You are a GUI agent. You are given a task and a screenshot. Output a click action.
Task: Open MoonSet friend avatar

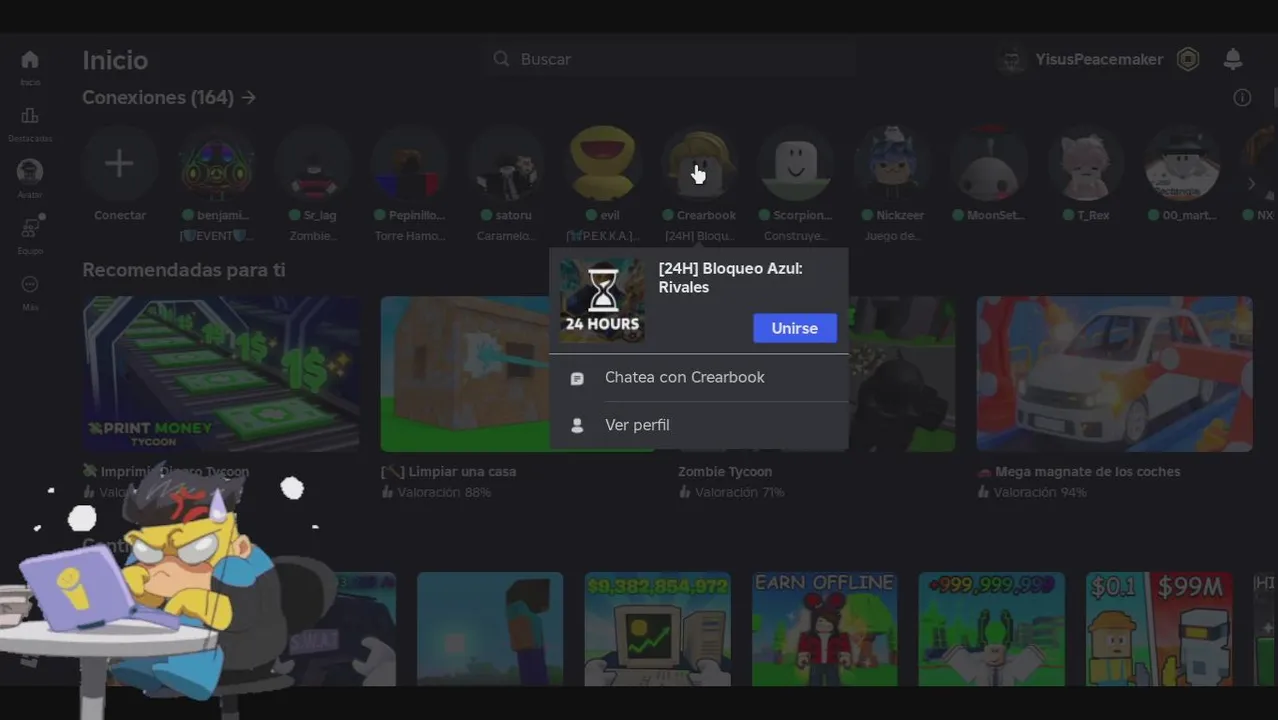(989, 164)
